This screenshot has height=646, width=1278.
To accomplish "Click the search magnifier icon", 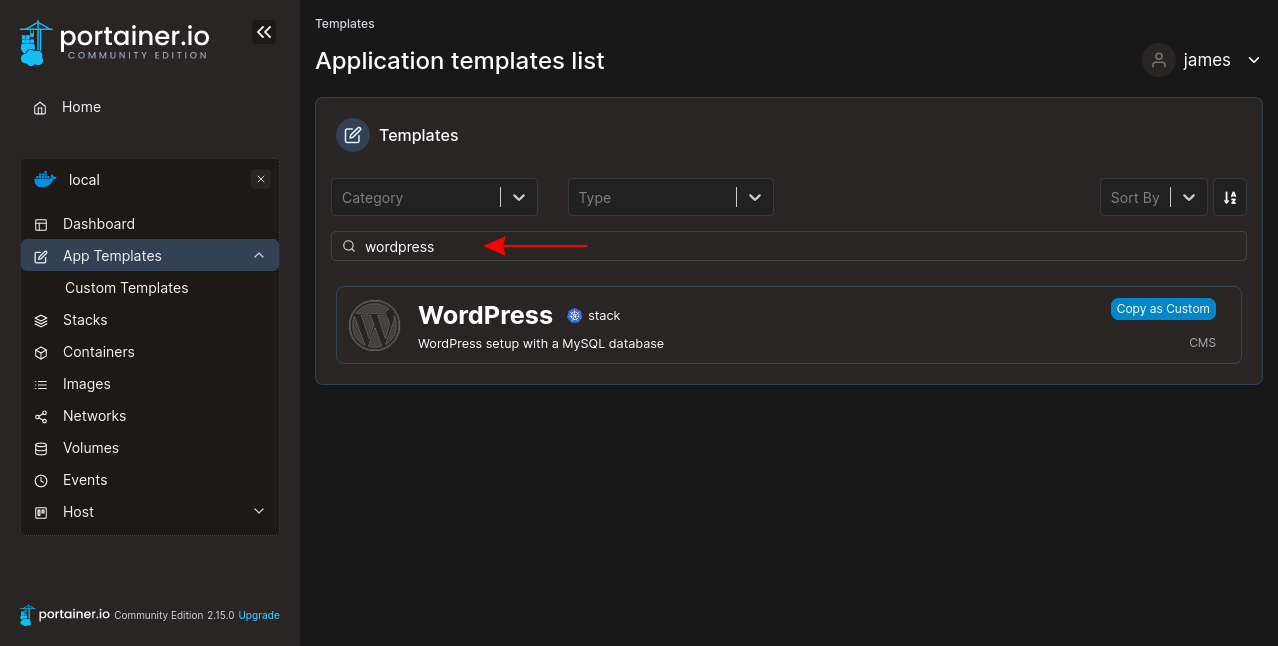I will point(349,246).
